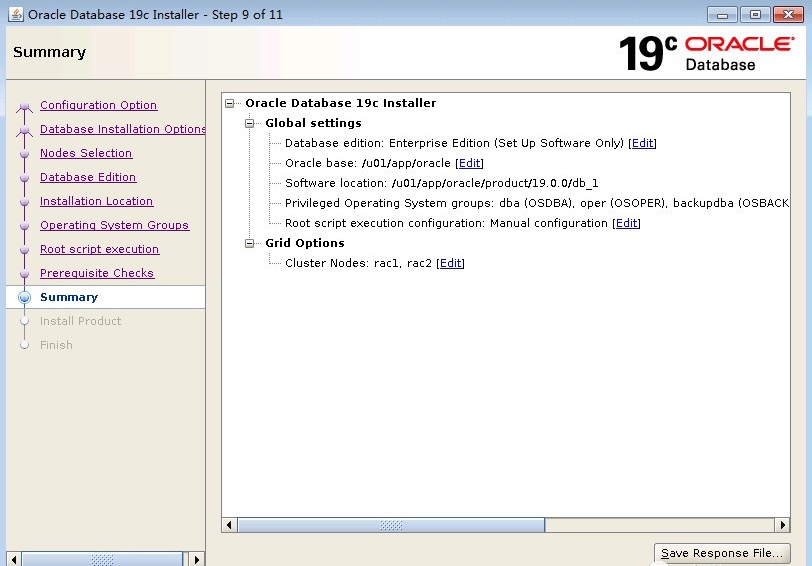Viewport: 812px width, 566px height.
Task: Click the Java installer icon in the title bar
Action: point(16,14)
